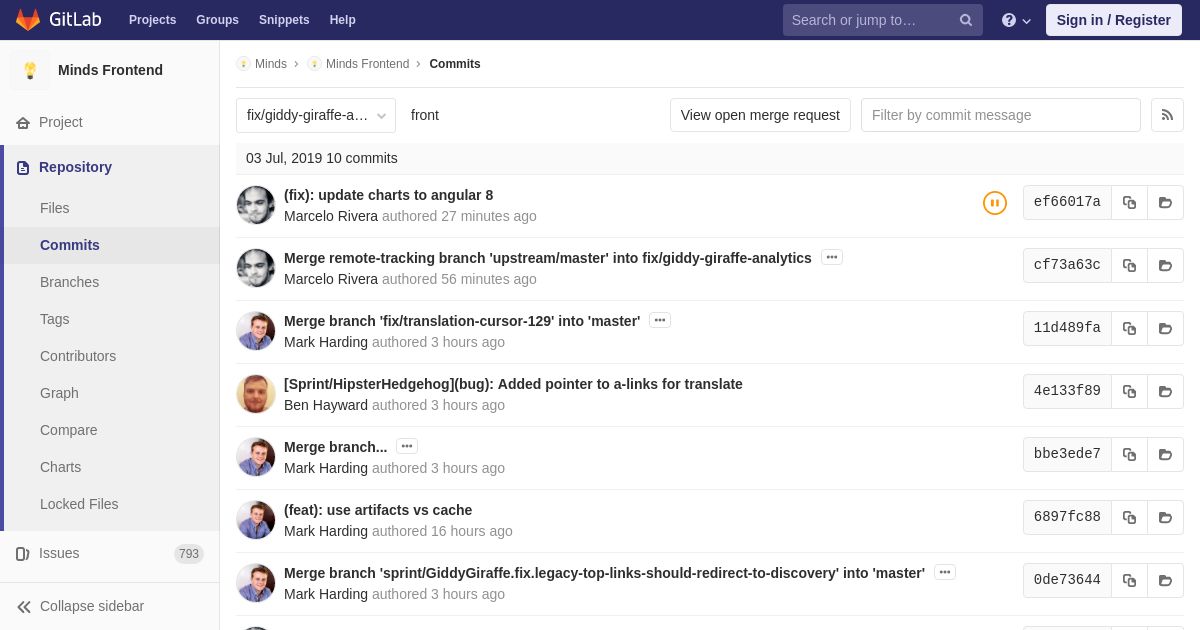This screenshot has height=630, width=1200.
Task: Expand description of 'fix/translation-cursor-129' merge commit
Action: [660, 320]
